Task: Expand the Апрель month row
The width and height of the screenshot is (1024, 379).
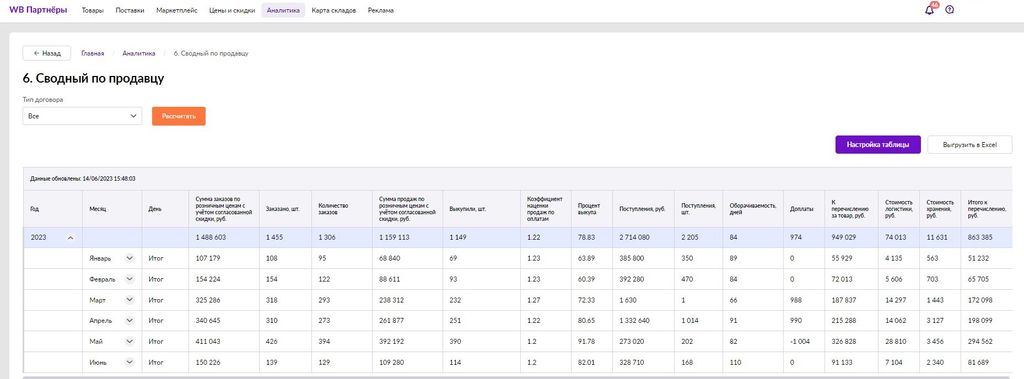Action: click(129, 321)
